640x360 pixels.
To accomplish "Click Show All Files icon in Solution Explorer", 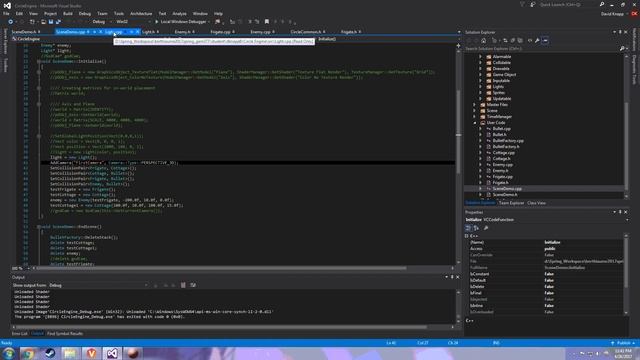I will tap(520, 40).
